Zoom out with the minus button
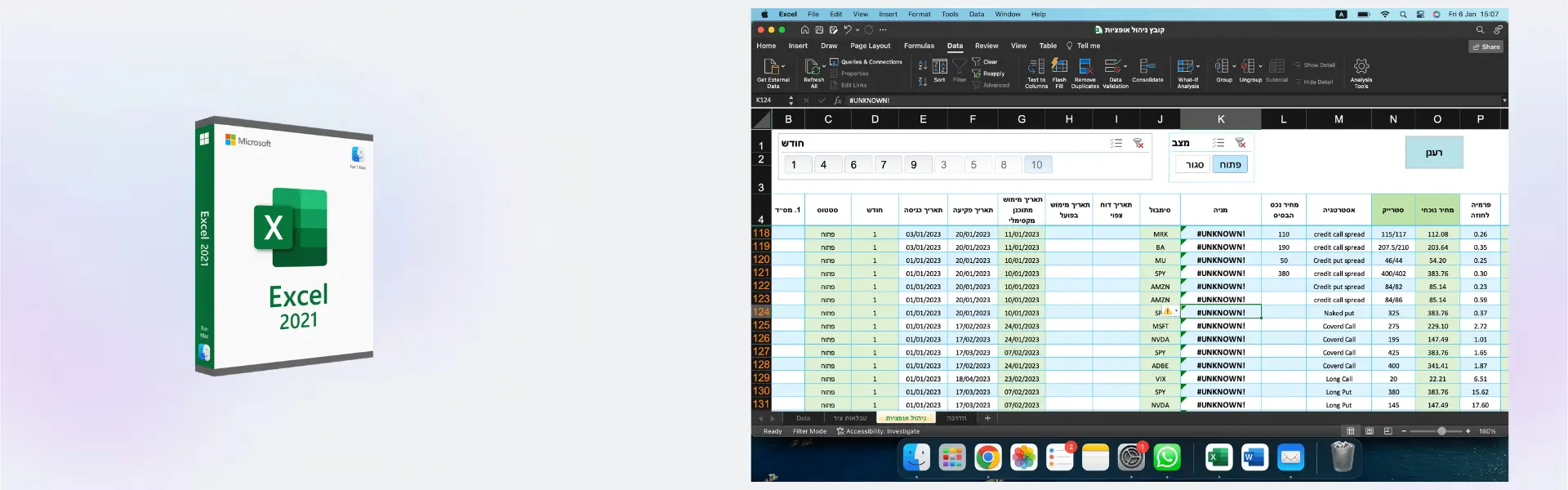The width and height of the screenshot is (1568, 490). pos(1404,431)
